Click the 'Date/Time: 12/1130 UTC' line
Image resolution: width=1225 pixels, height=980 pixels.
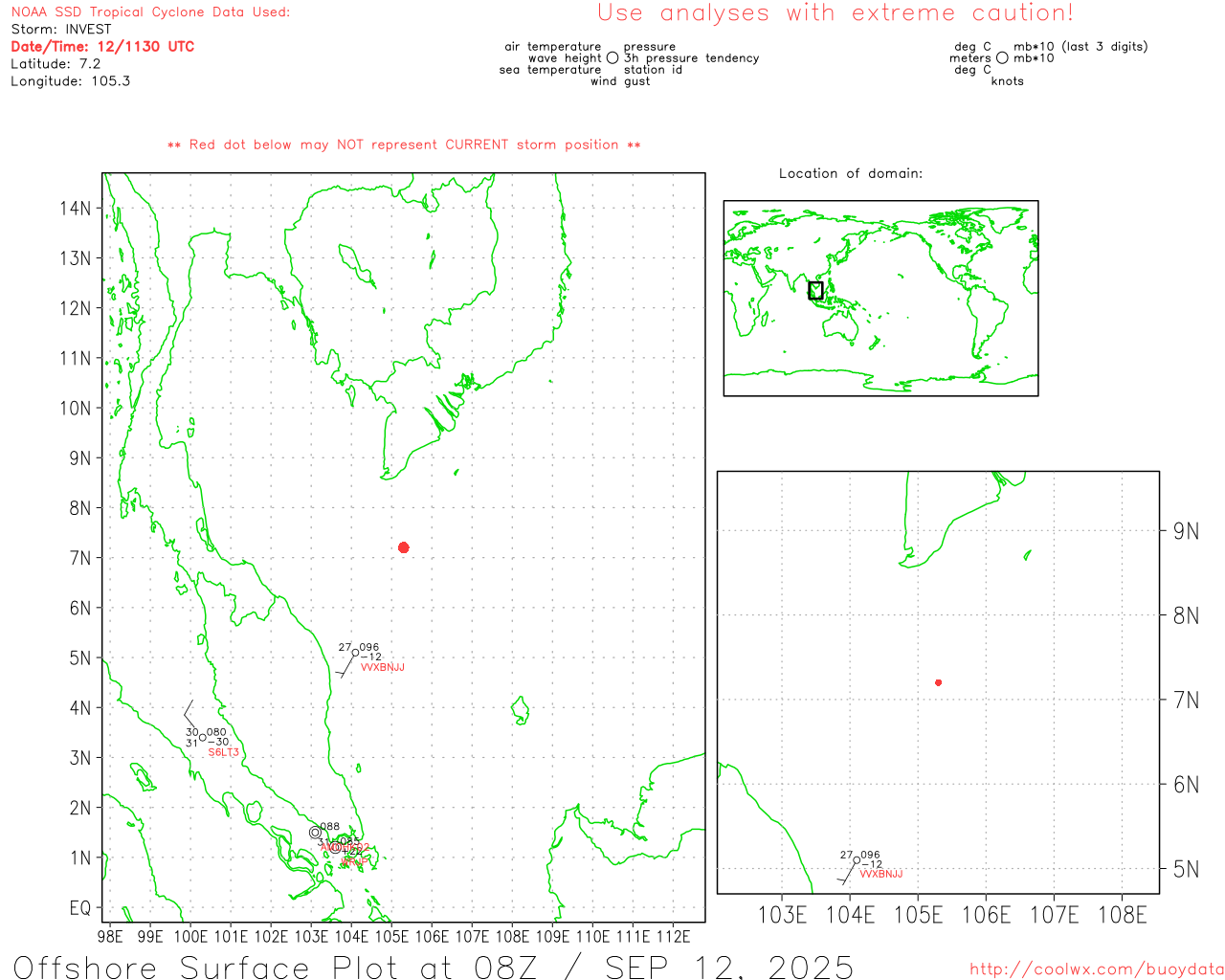coord(102,47)
